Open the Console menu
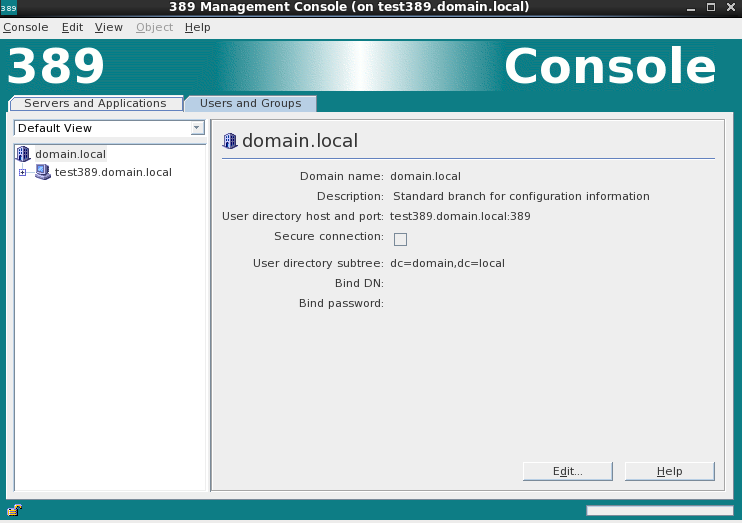The width and height of the screenshot is (742, 523). [26, 27]
